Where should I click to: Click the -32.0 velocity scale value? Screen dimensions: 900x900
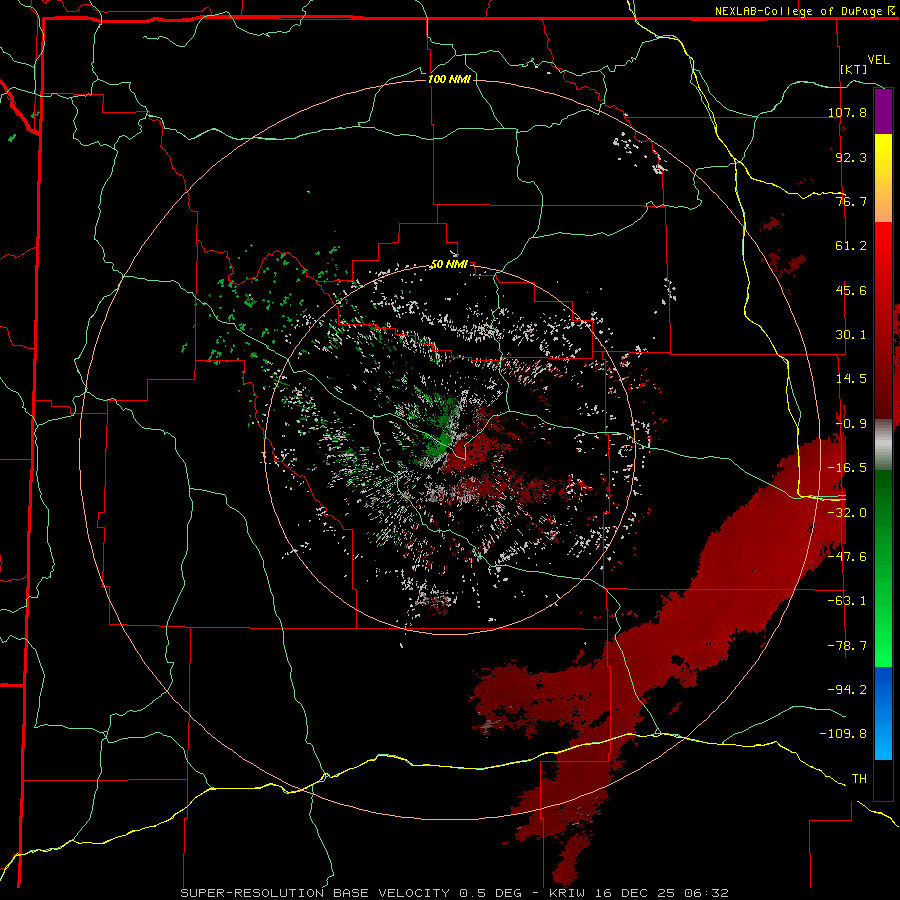pyautogui.click(x=847, y=513)
